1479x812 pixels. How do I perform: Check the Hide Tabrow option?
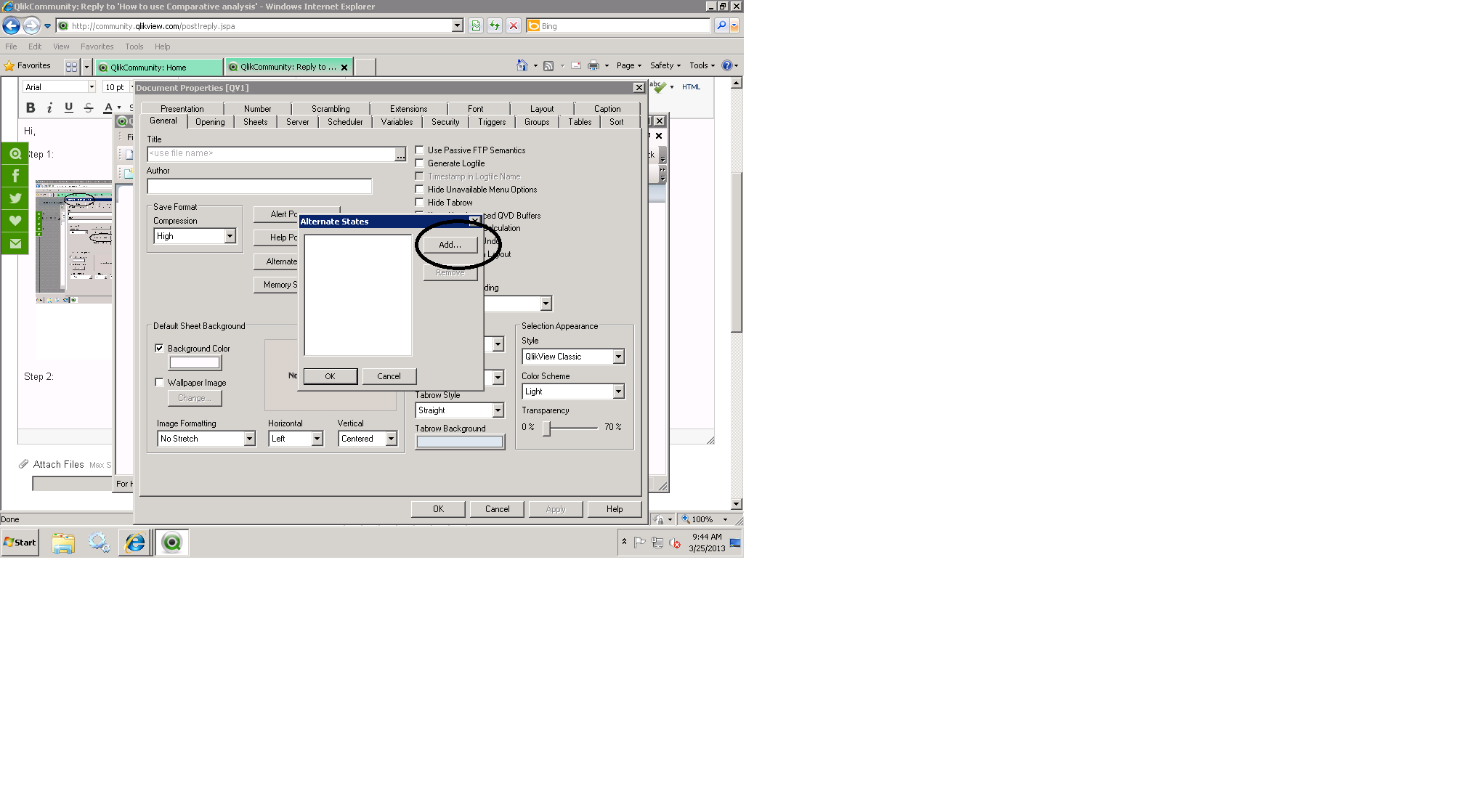(420, 203)
